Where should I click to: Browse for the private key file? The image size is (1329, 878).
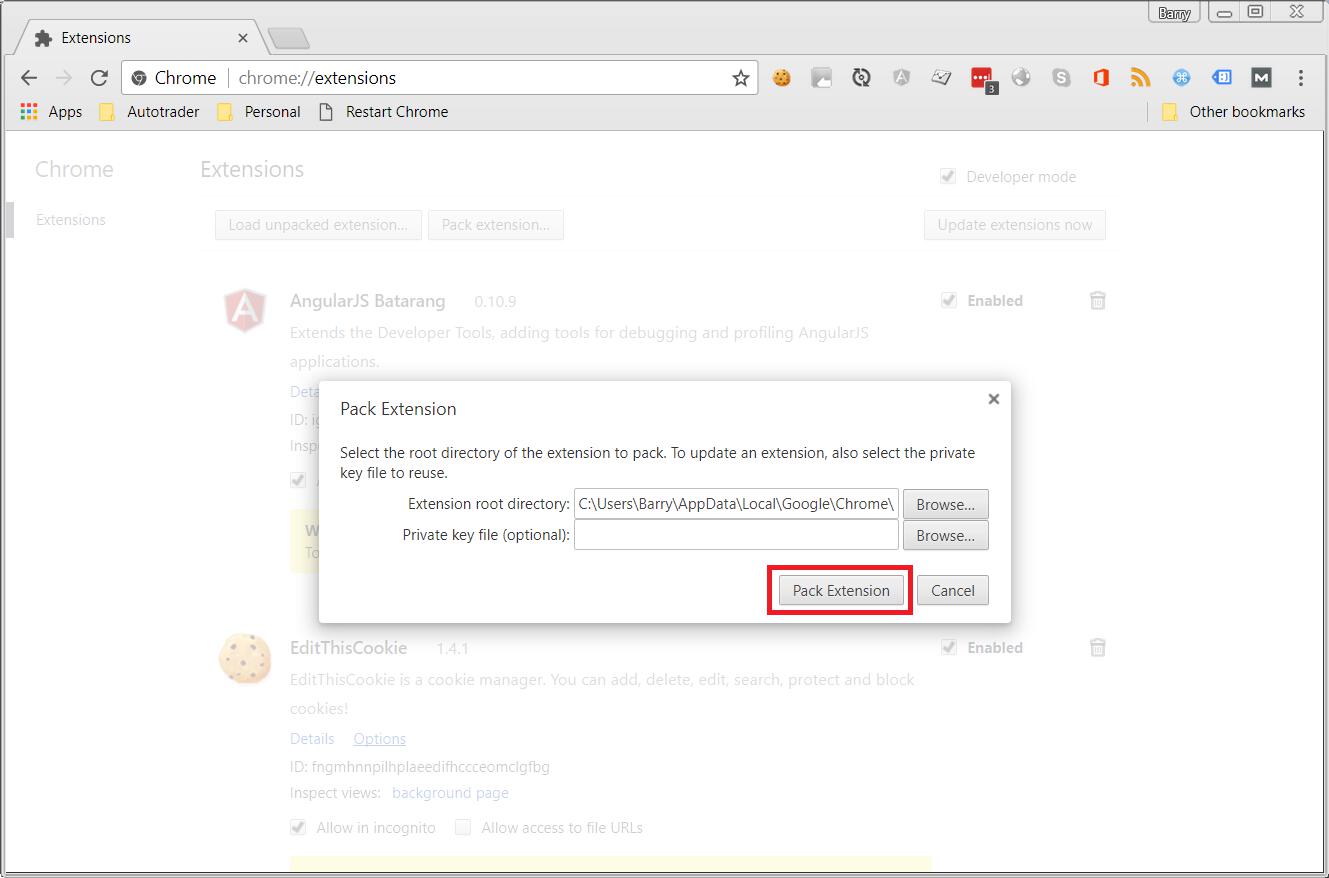click(946, 535)
